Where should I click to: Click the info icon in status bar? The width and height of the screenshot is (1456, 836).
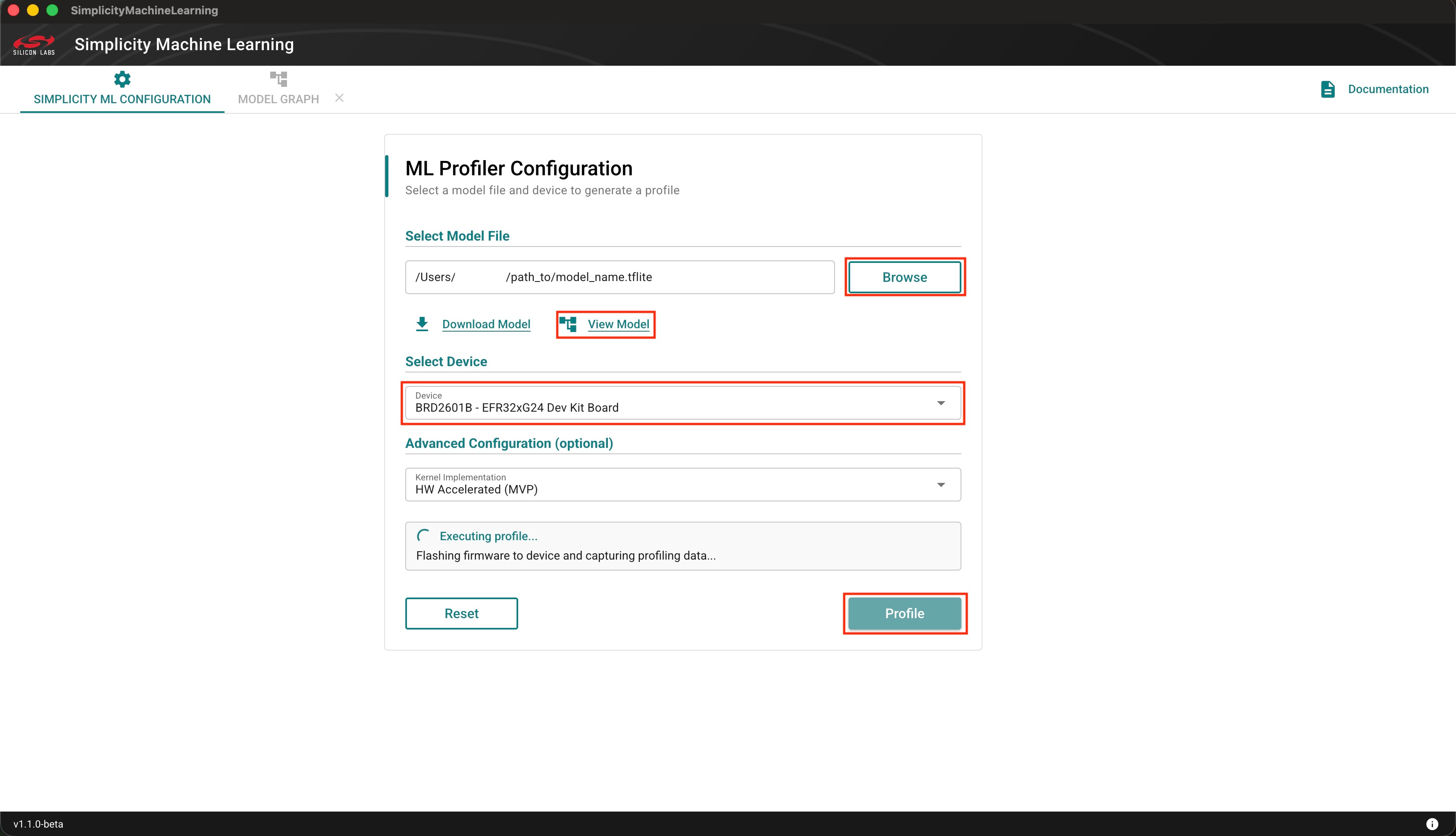point(1432,824)
